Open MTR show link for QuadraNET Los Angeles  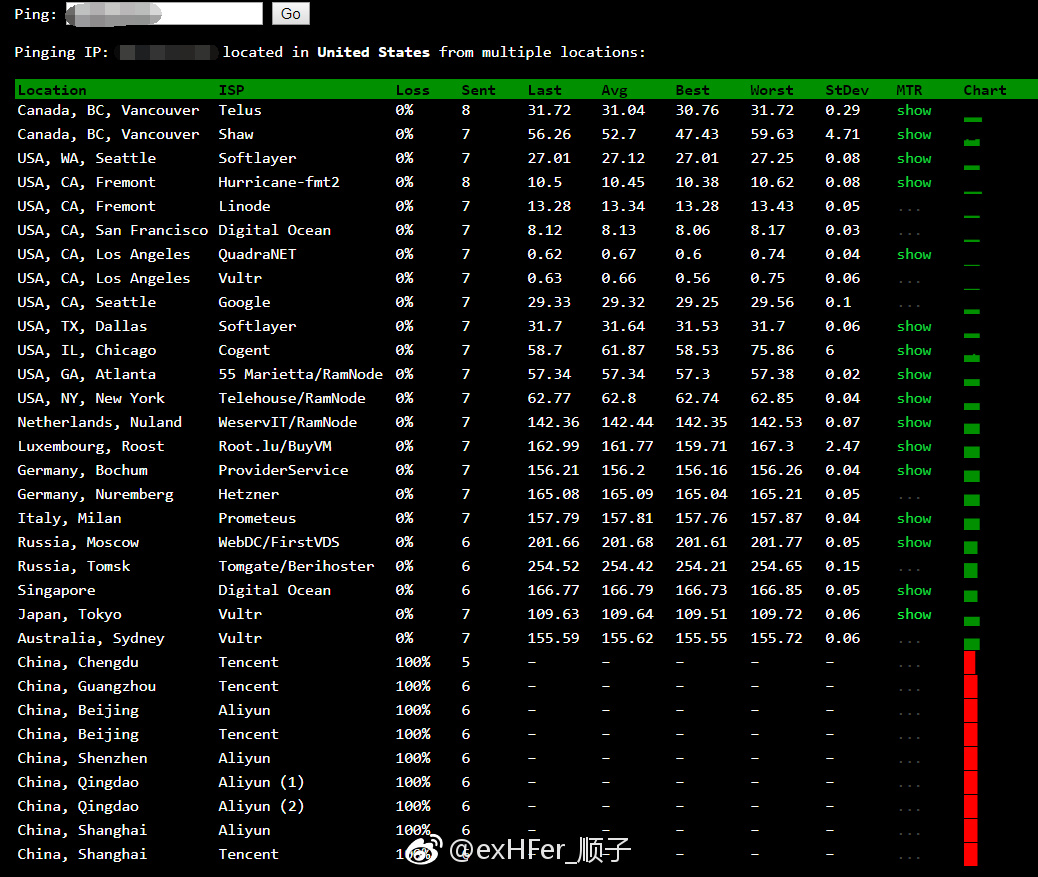pyautogui.click(x=914, y=254)
